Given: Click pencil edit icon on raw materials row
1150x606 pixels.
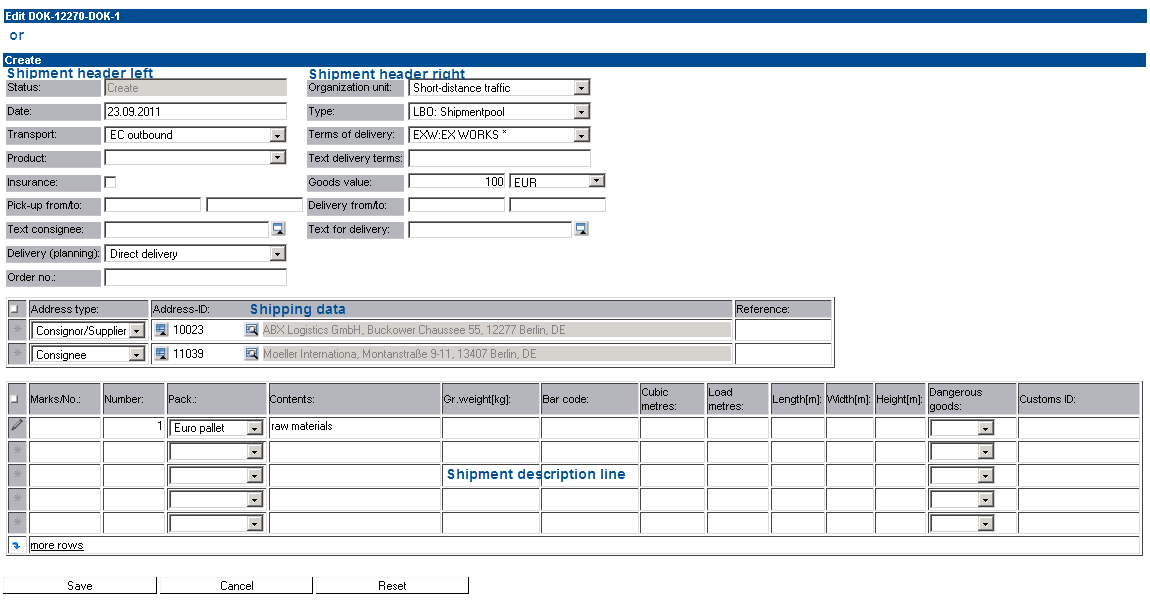Looking at the screenshot, I should tap(17, 426).
